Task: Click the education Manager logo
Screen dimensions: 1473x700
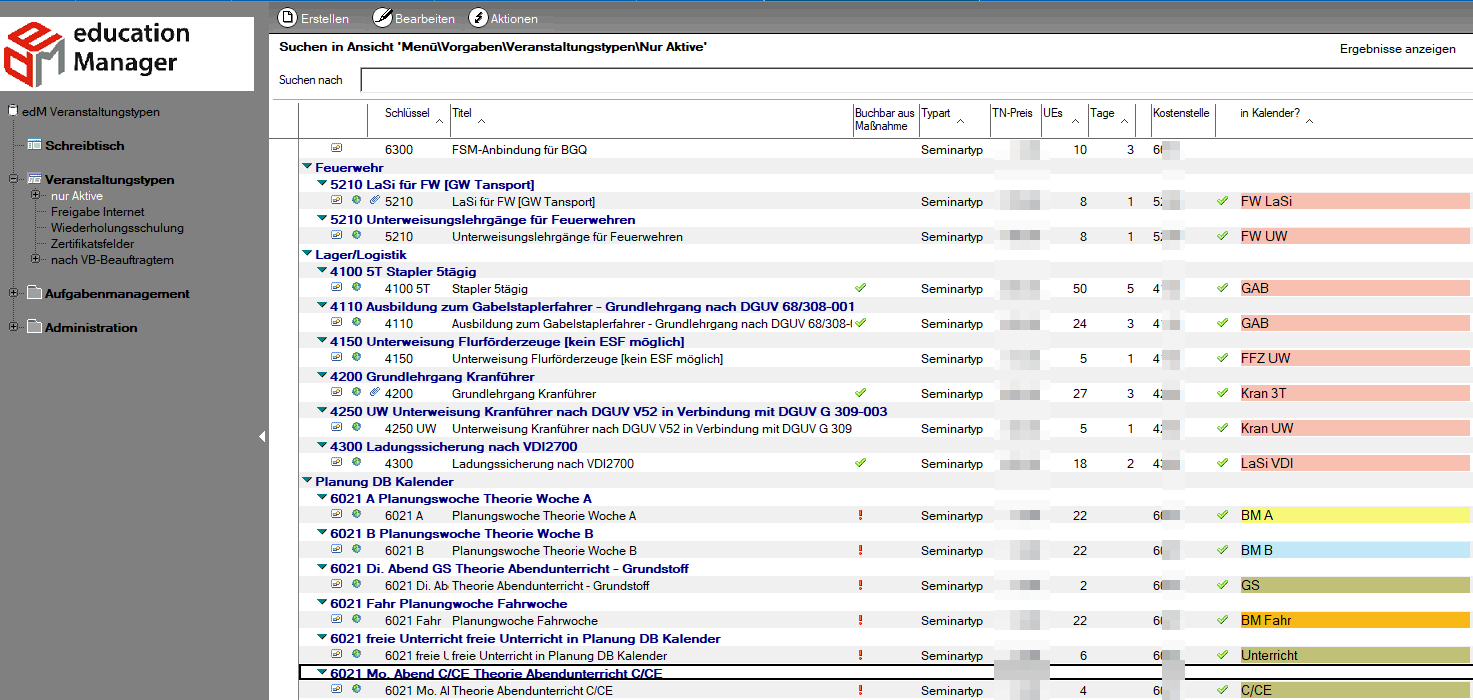Action: (x=127, y=54)
